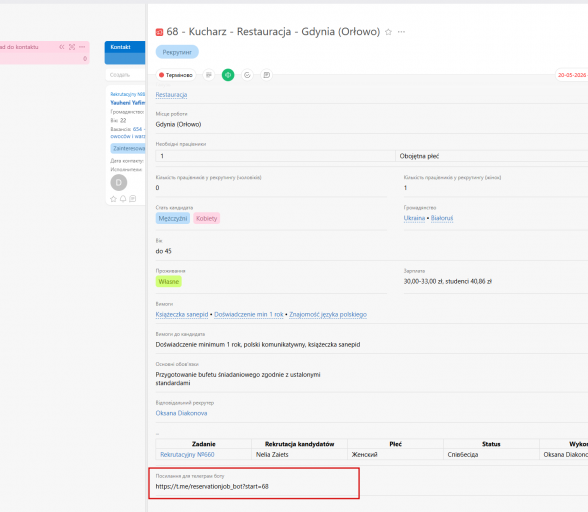Screen dimensions: 588x512
Task: Toggle bell notification on candidate card
Action: [x=123, y=199]
